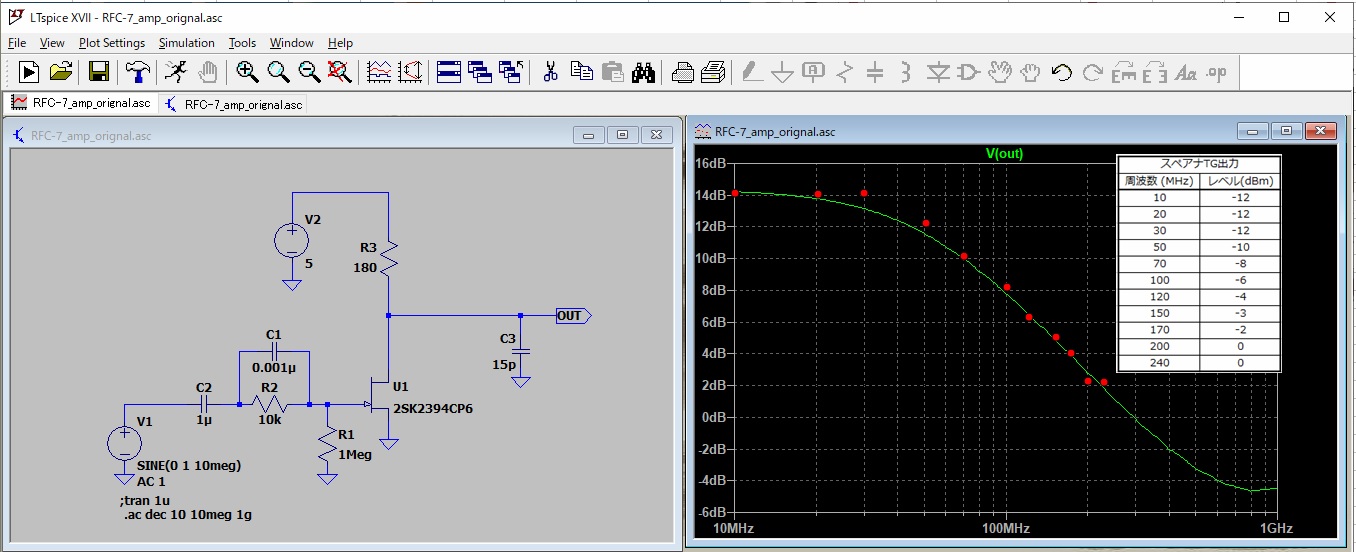The height and width of the screenshot is (552, 1356).
Task: Select the Pan magnifier tool
Action: pos(278,72)
